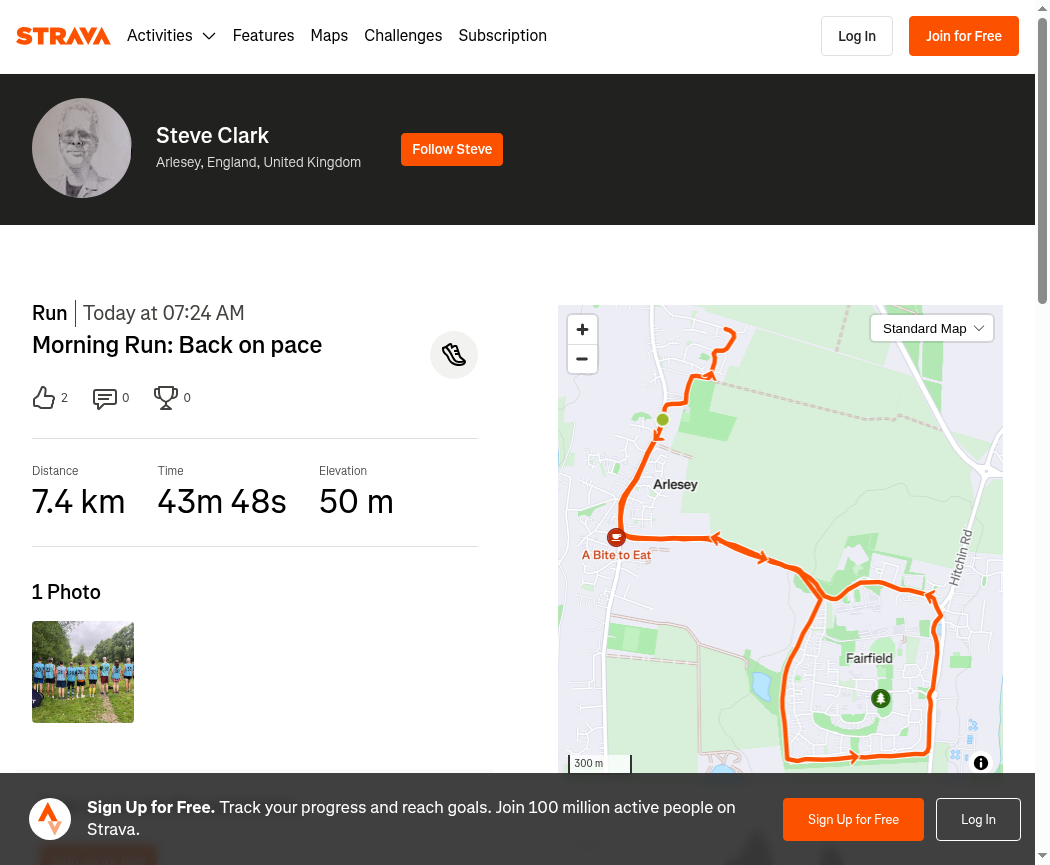1050x865 pixels.
Task: Click the Strava logo
Action: tap(63, 35)
